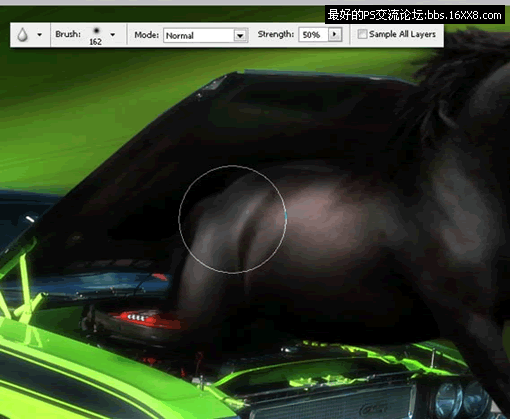Click the Normal text in Mode box
Screen dimensions: 510x419
(180, 36)
